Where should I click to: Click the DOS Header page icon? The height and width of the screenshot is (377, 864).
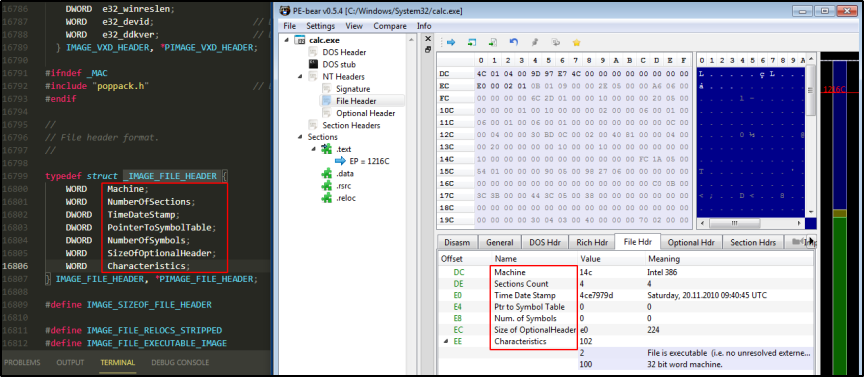313,52
